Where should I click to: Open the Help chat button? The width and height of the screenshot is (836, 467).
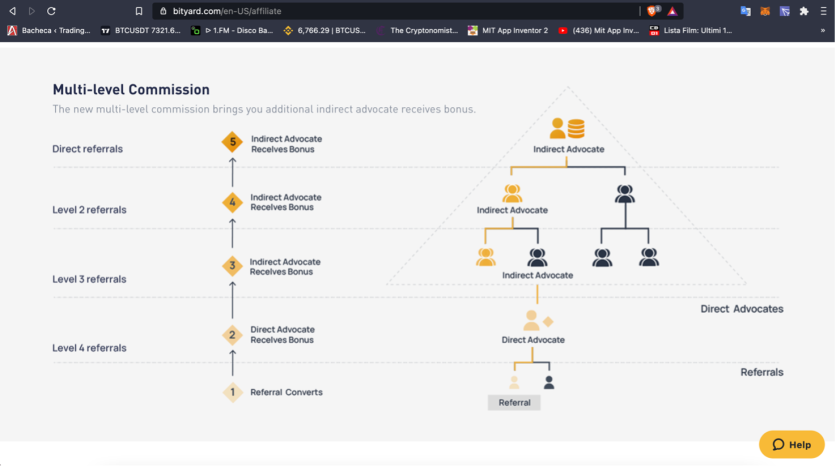[x=792, y=444]
